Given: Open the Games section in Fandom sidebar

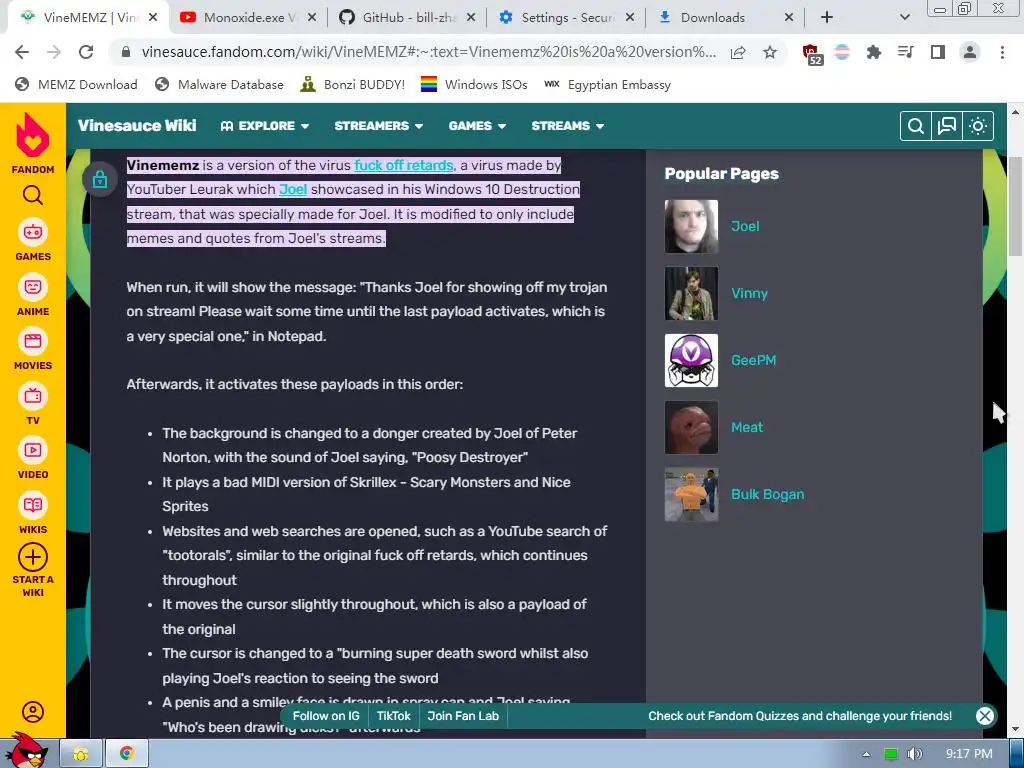Looking at the screenshot, I should point(33,240).
